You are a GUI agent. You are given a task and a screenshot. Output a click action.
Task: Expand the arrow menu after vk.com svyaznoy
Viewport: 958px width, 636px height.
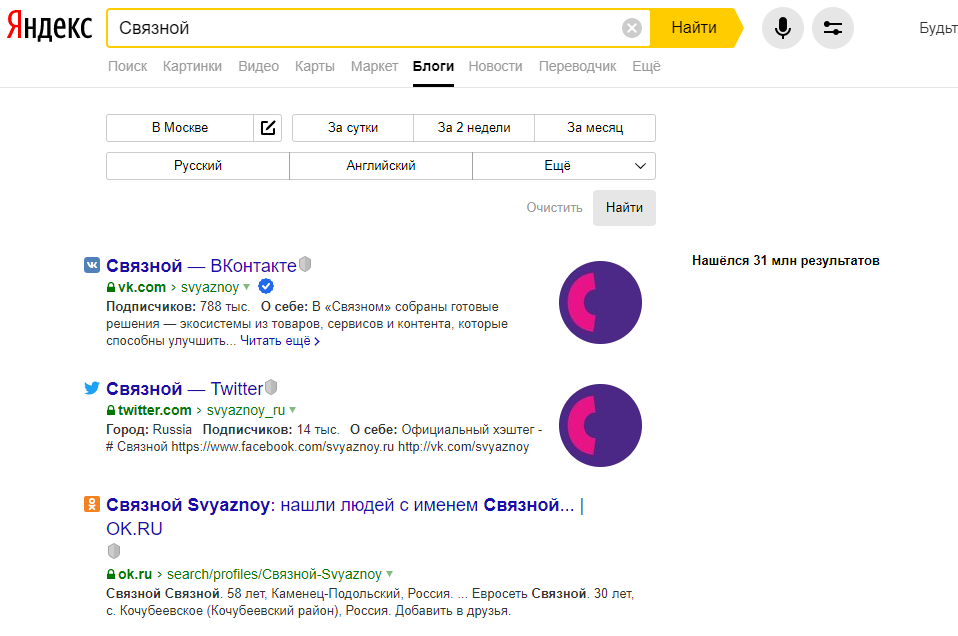point(246,287)
